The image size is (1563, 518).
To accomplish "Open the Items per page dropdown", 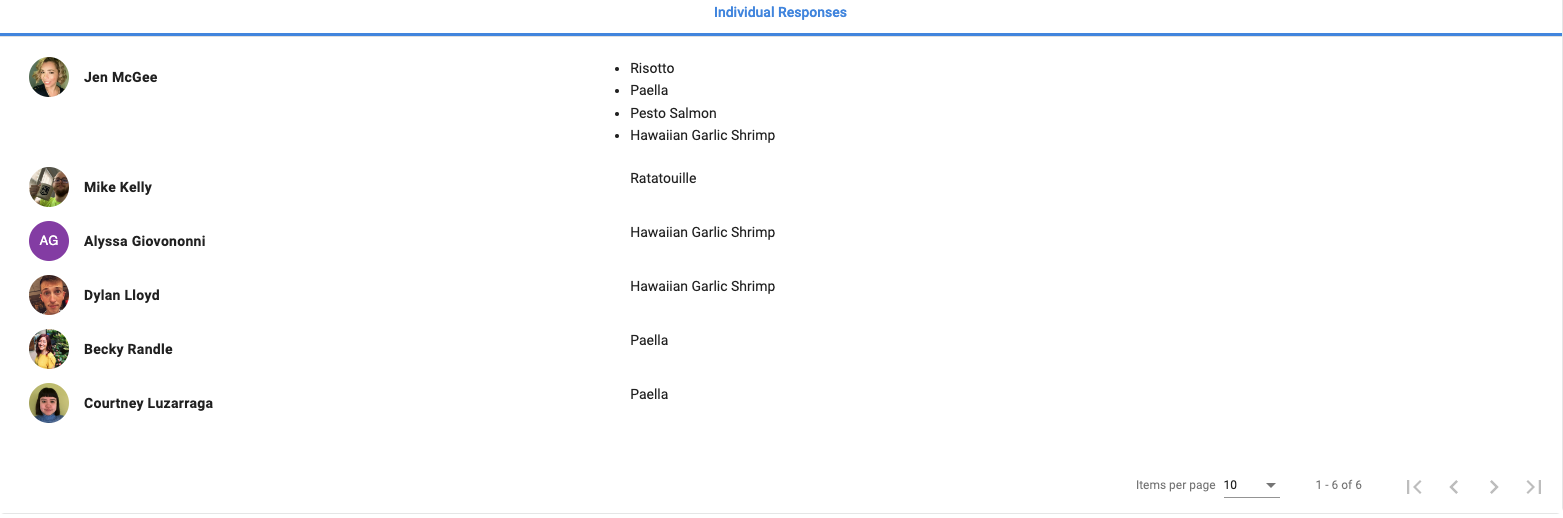I will point(1250,485).
